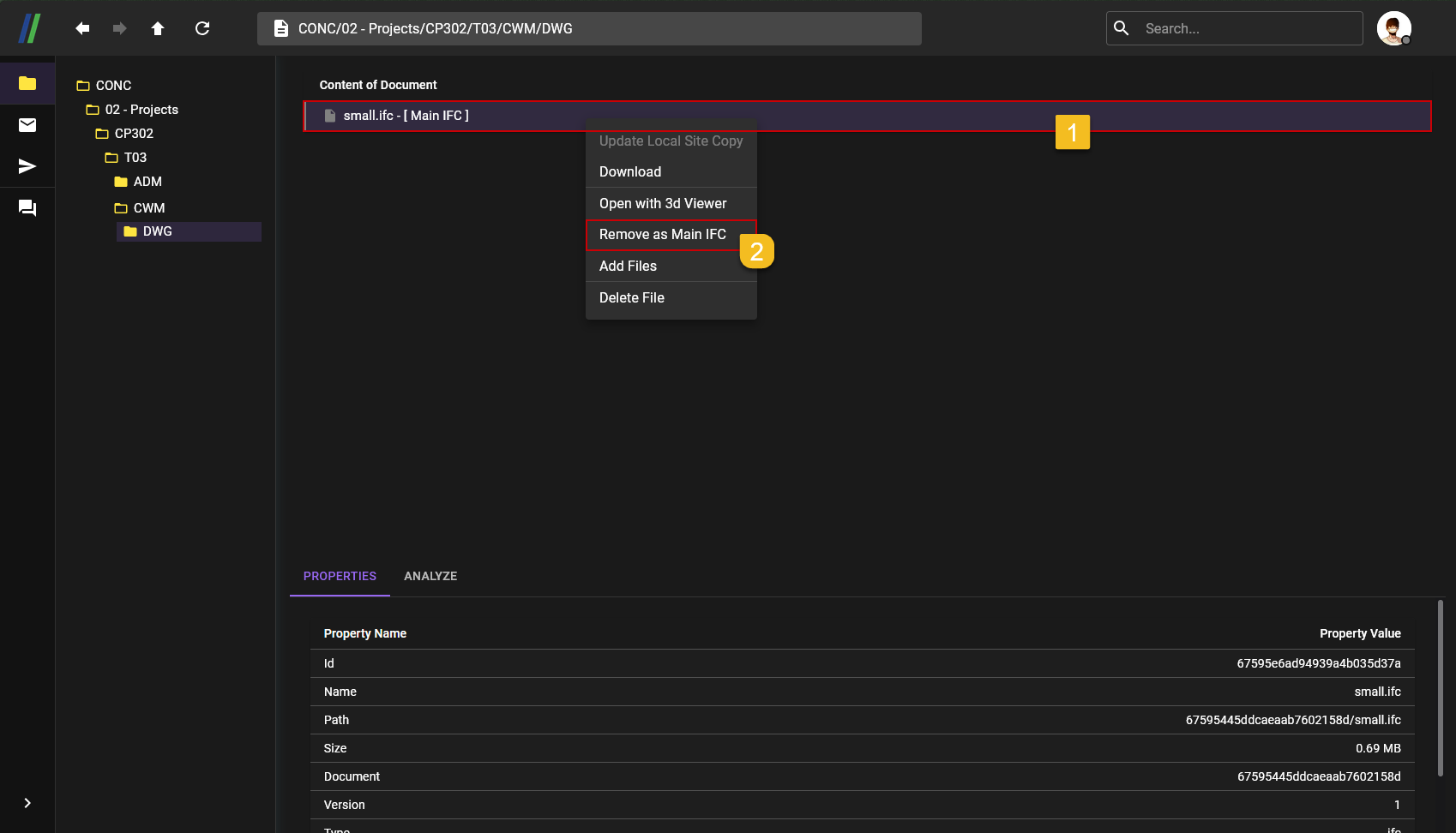Refresh the current folder view

[x=202, y=28]
